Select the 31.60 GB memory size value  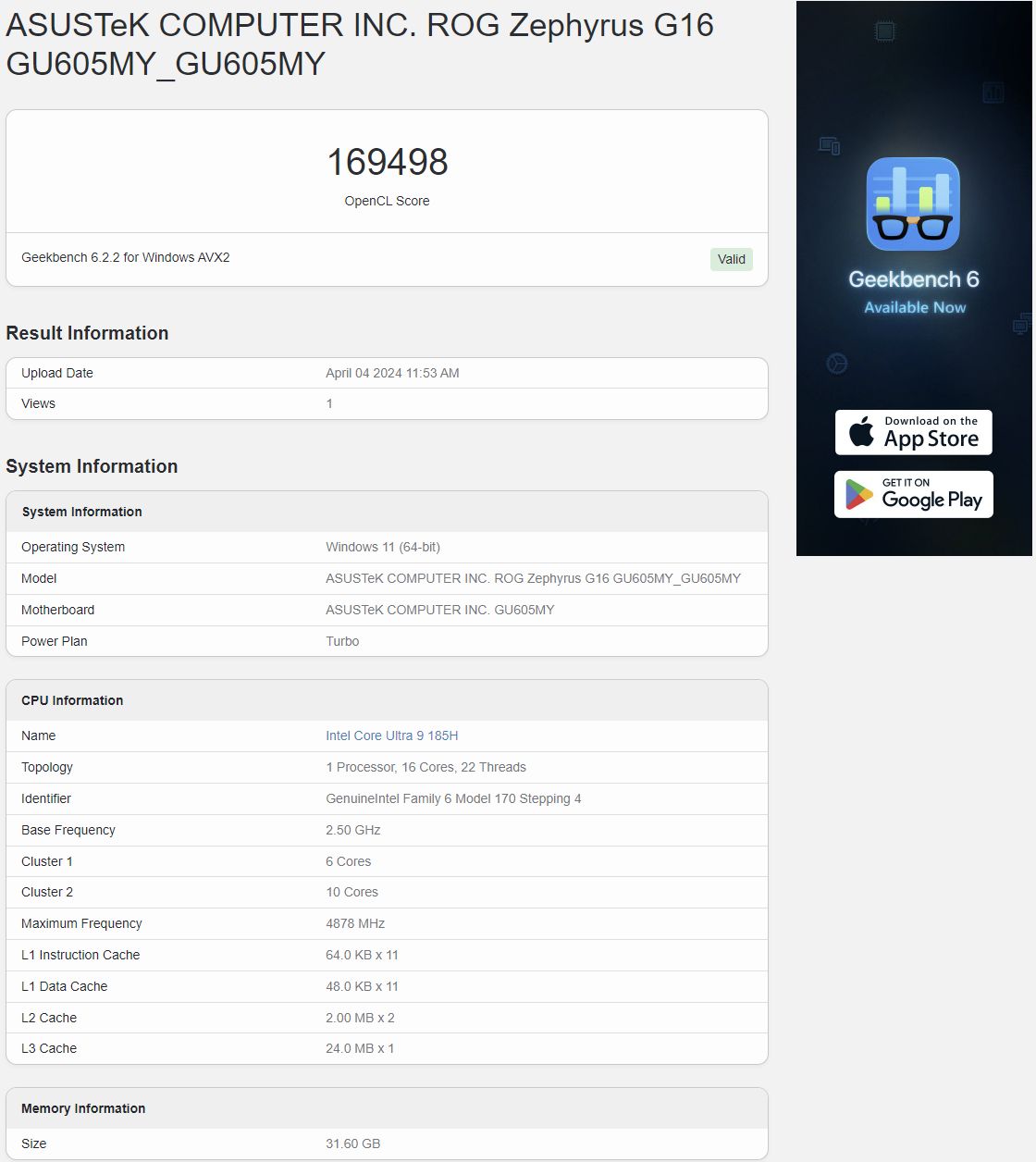(353, 1143)
